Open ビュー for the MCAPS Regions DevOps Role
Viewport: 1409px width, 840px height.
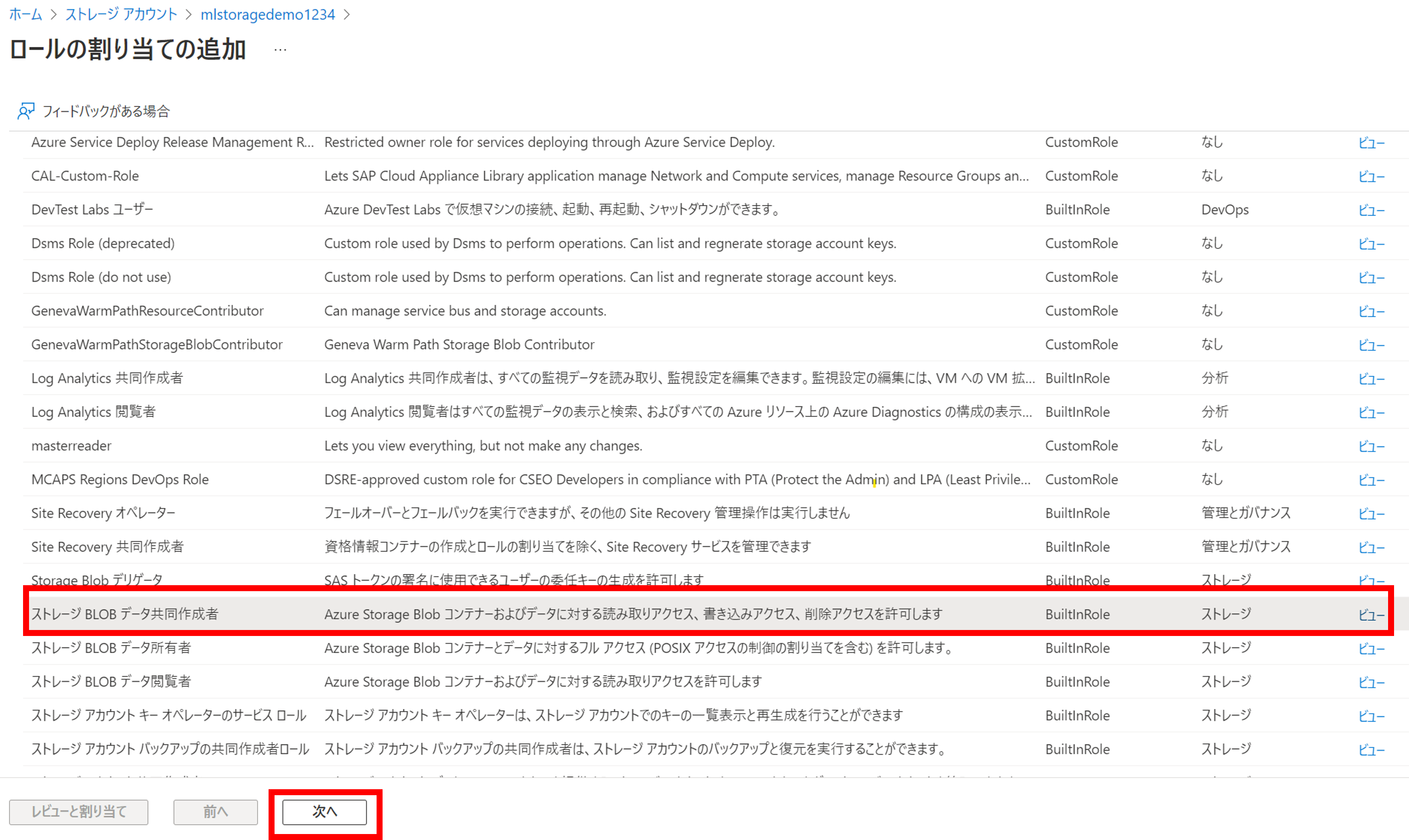[x=1371, y=480]
